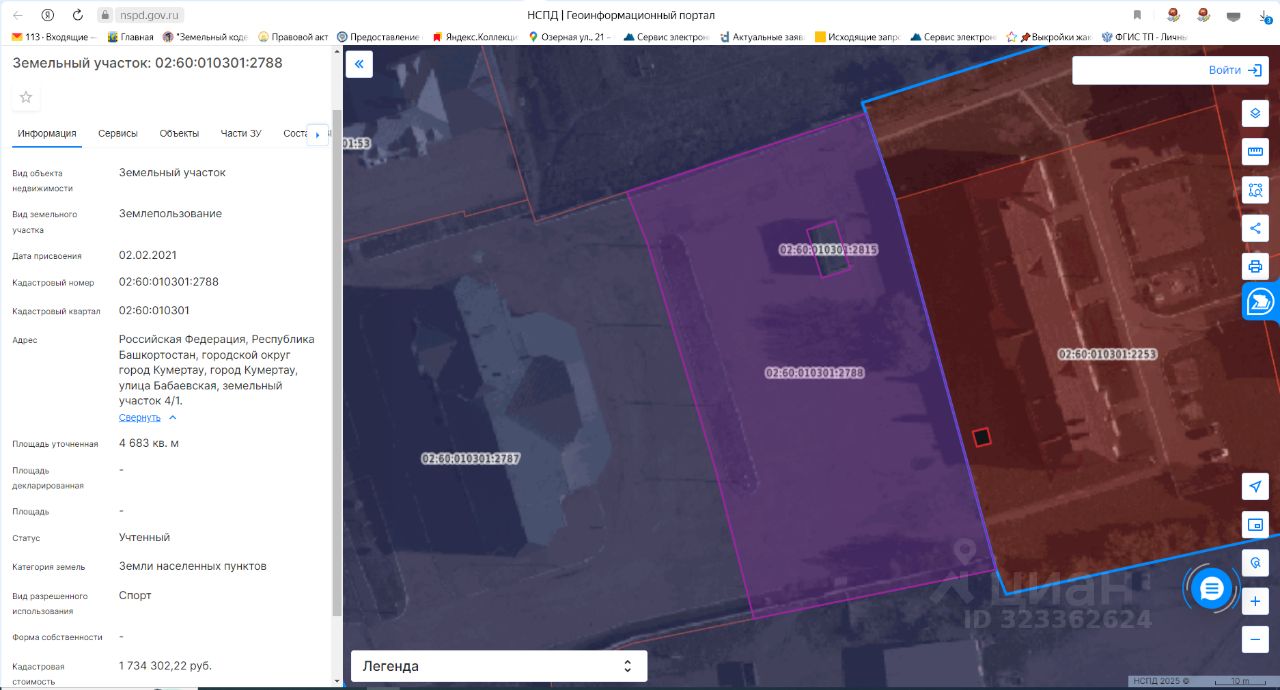Open the Главная bookmark

130,37
